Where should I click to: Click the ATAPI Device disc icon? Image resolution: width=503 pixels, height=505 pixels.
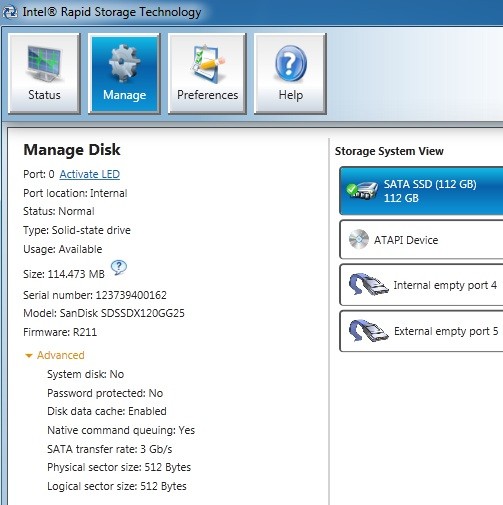click(x=359, y=239)
